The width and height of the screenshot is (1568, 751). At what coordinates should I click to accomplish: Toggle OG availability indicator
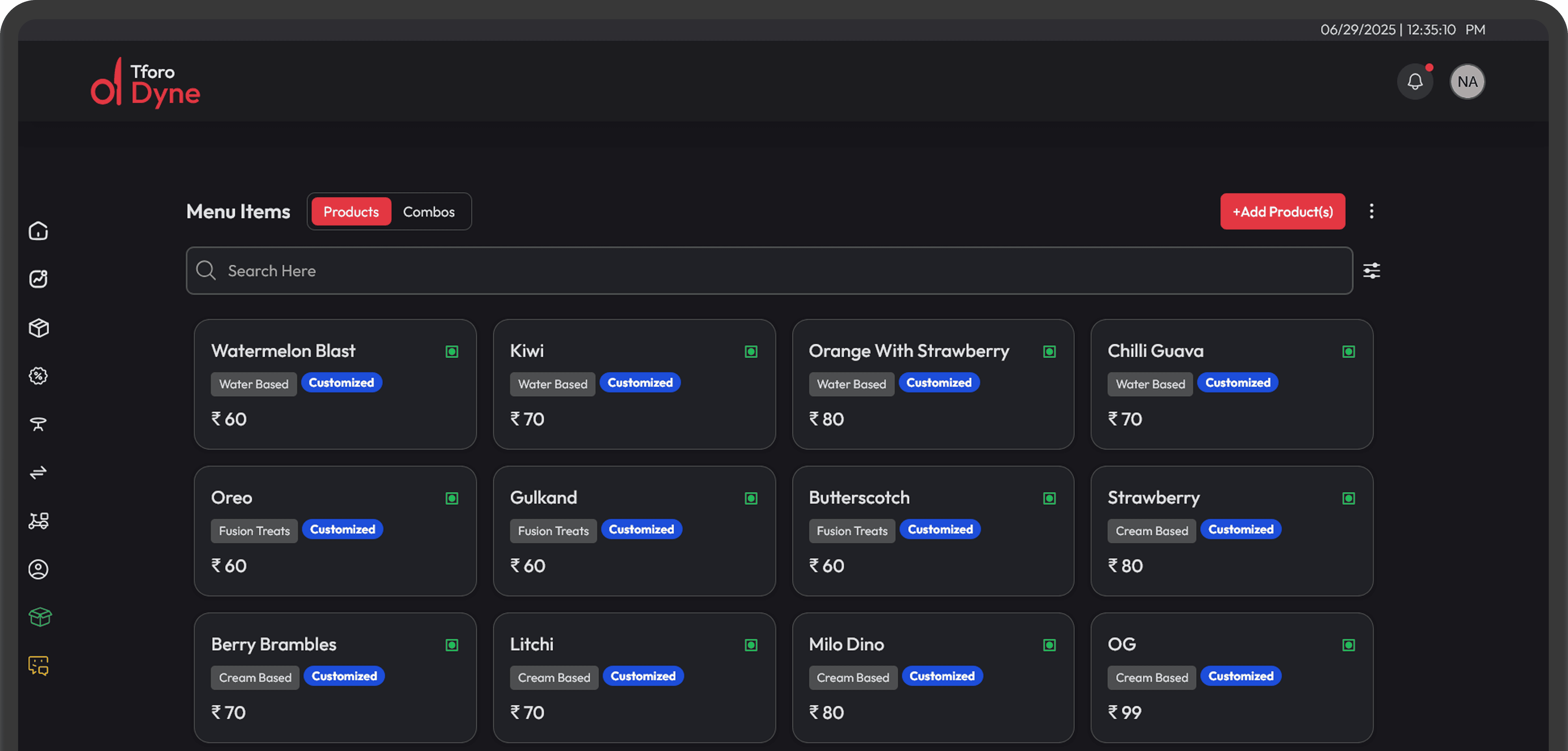[x=1349, y=645]
